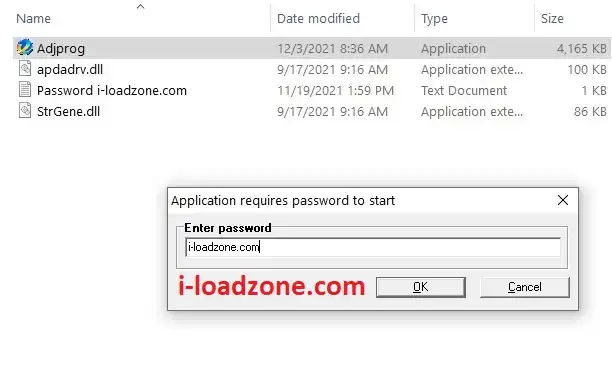Click the dialog title bar text
This screenshot has height=371, width=612.
pyautogui.click(x=283, y=201)
